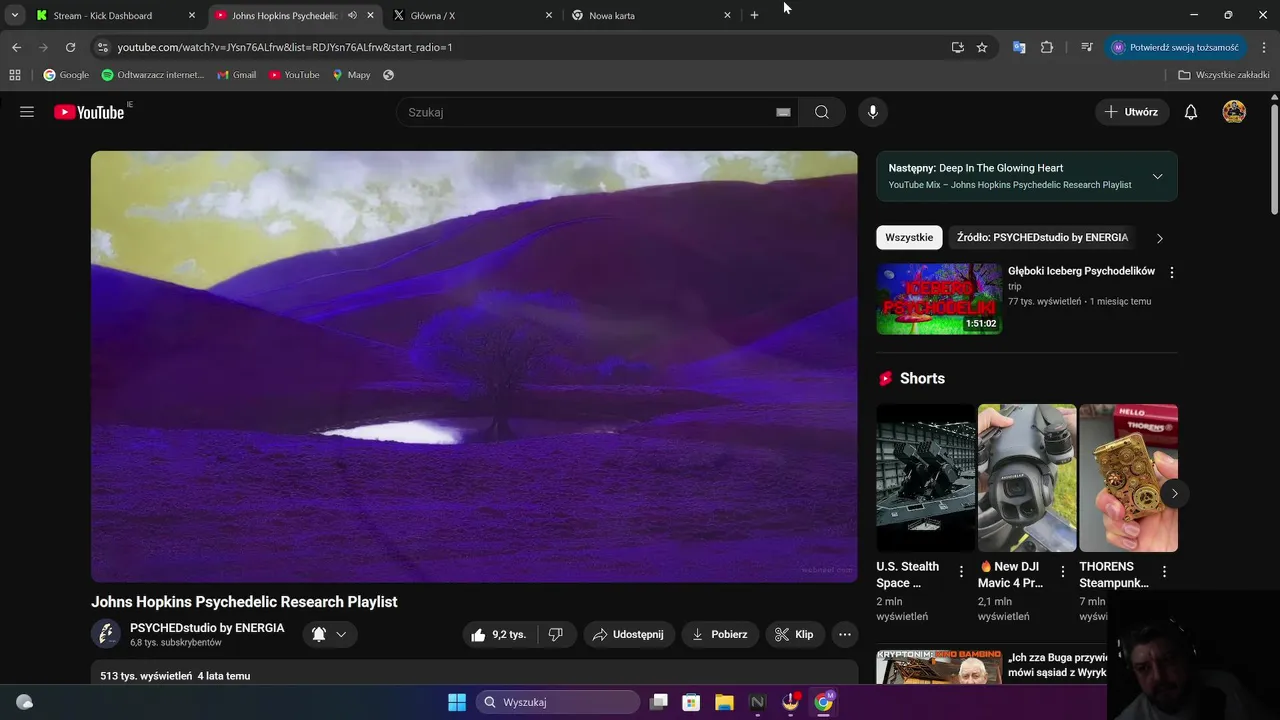Open options menu for Głęboki Iceberg Psychodelików
This screenshot has height=720, width=1280.
[1172, 272]
